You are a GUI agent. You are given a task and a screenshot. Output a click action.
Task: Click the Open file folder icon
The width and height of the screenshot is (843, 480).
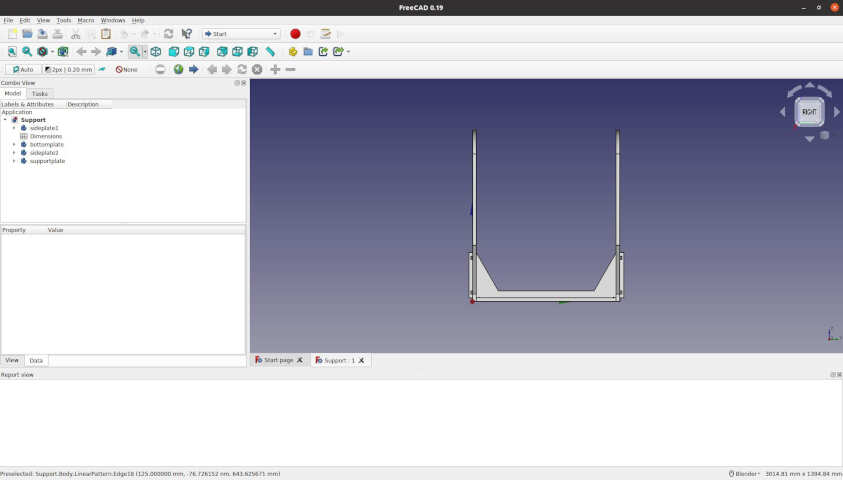(x=27, y=34)
